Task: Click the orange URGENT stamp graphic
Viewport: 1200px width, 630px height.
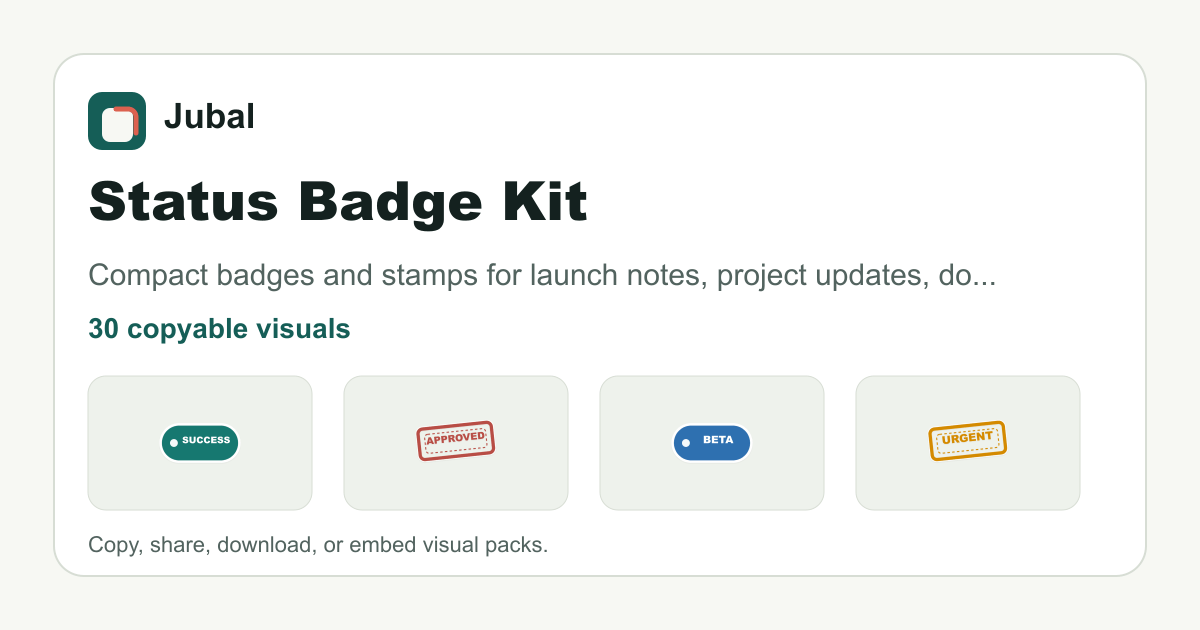Action: 968,441
